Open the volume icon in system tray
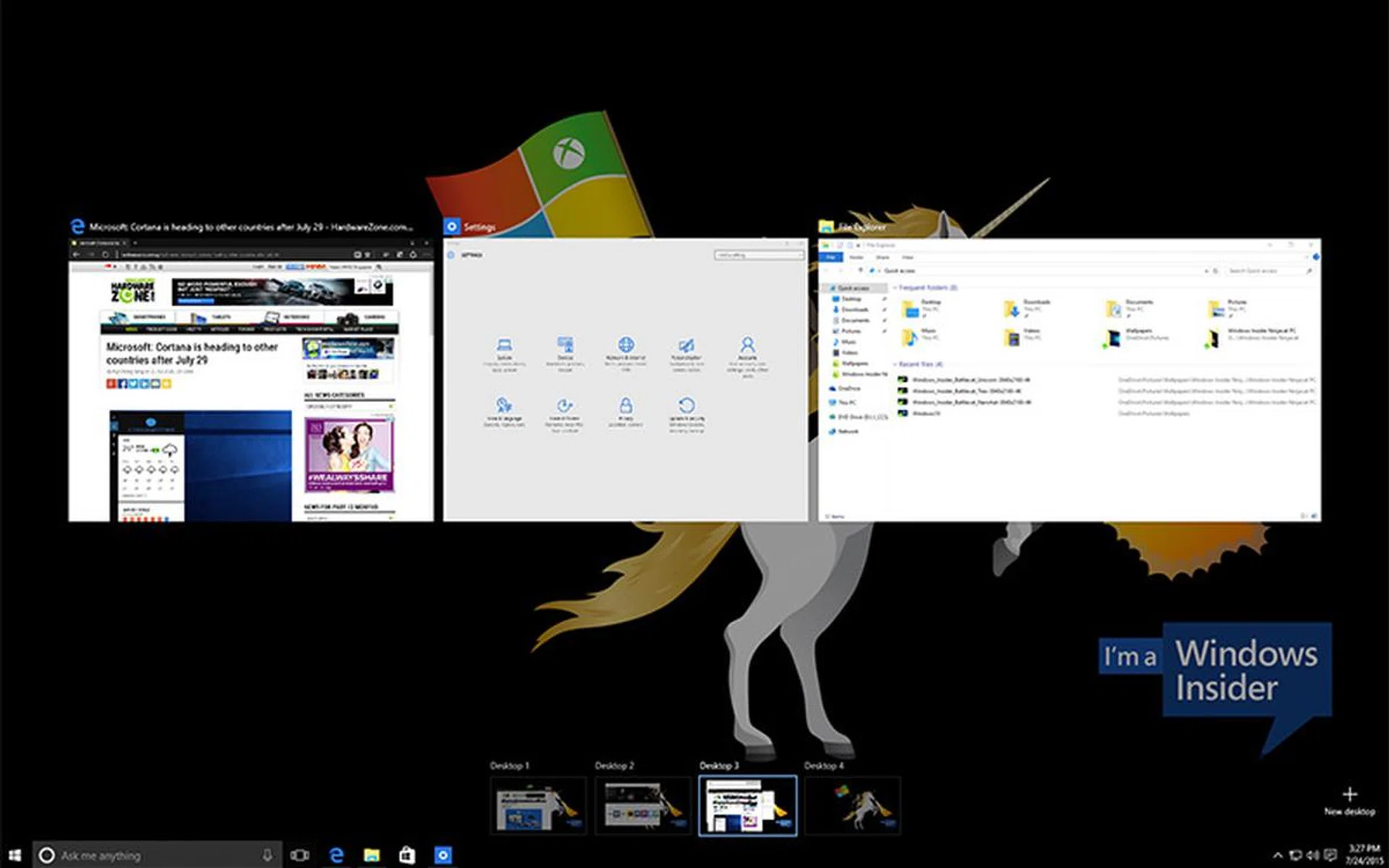The width and height of the screenshot is (1389, 868). [1312, 855]
